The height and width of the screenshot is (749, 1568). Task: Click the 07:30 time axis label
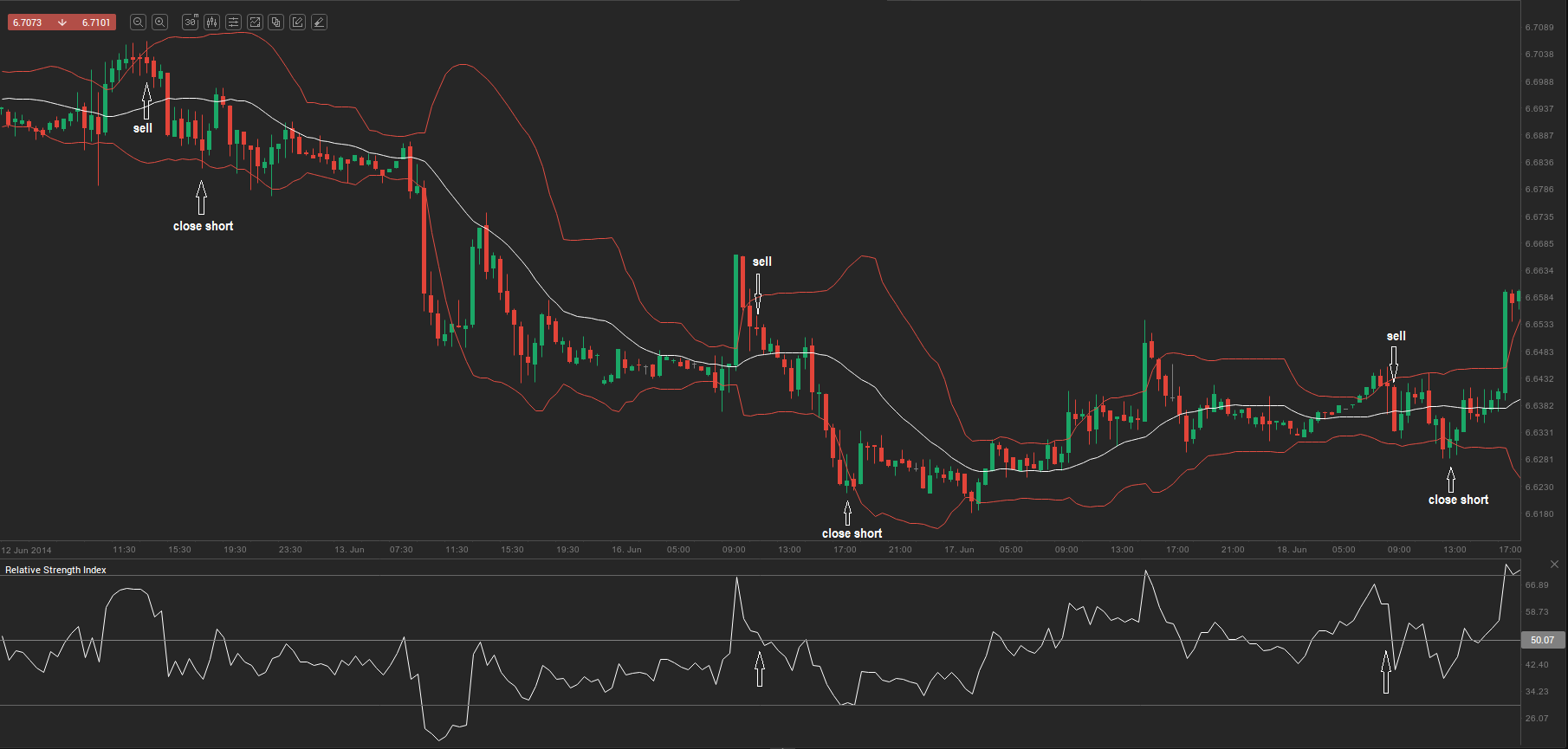pos(401,550)
